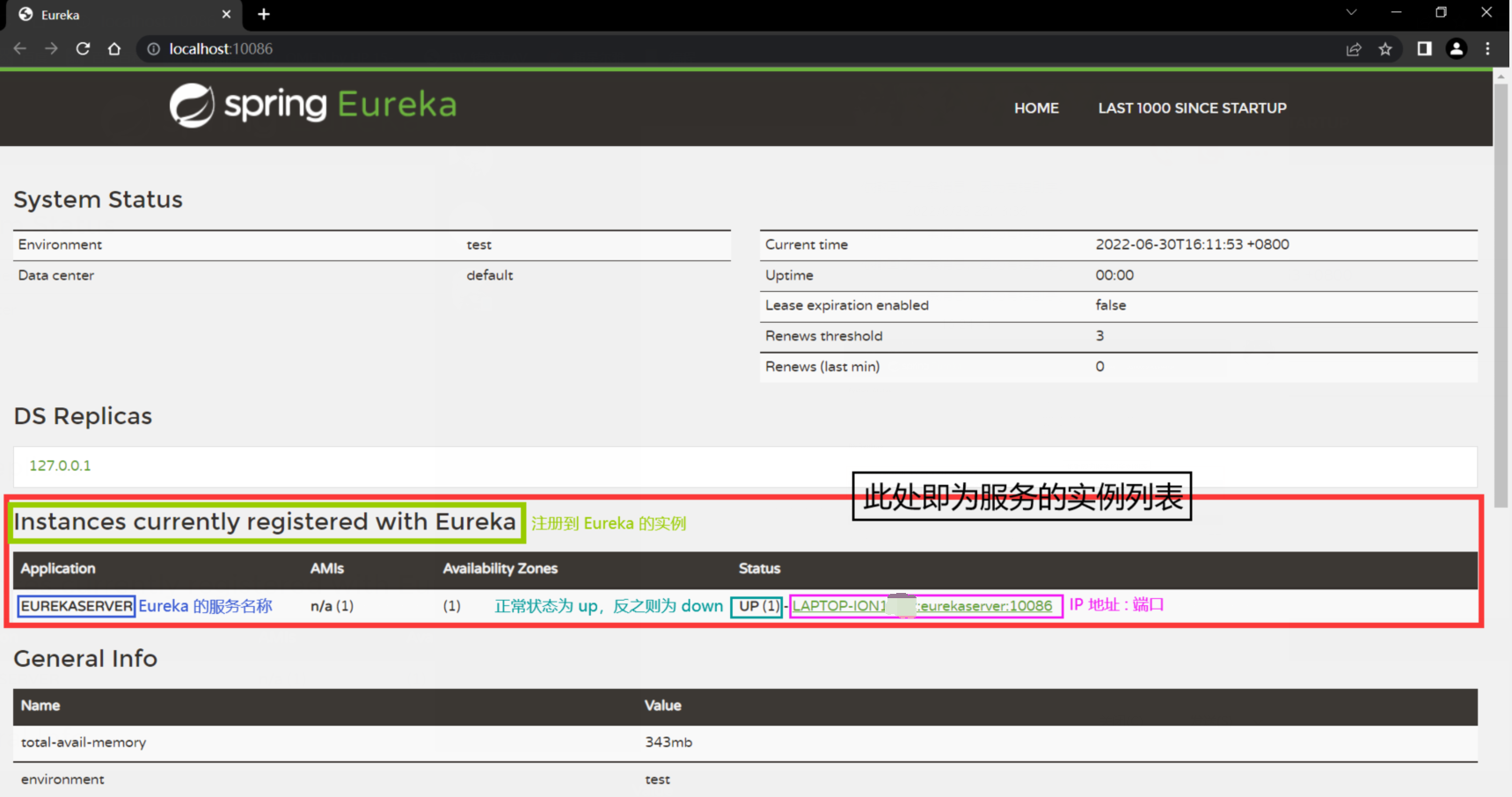Click the total-avail-memory row name
1512x797 pixels.
click(x=84, y=742)
